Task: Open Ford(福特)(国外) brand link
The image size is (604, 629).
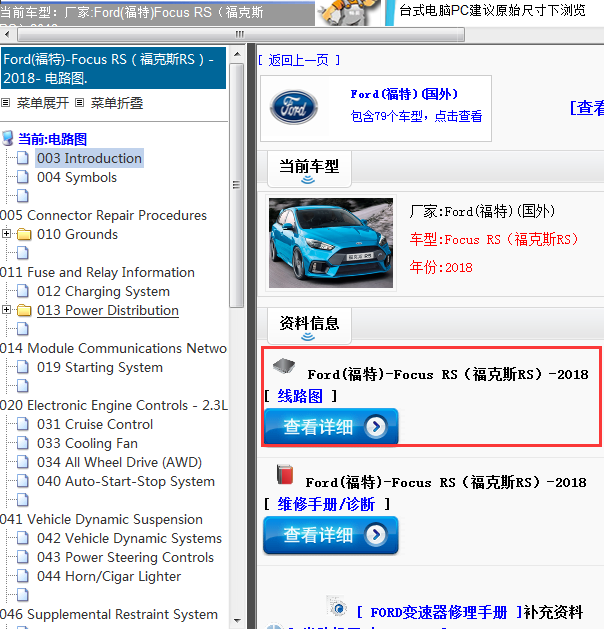Action: coord(404,94)
